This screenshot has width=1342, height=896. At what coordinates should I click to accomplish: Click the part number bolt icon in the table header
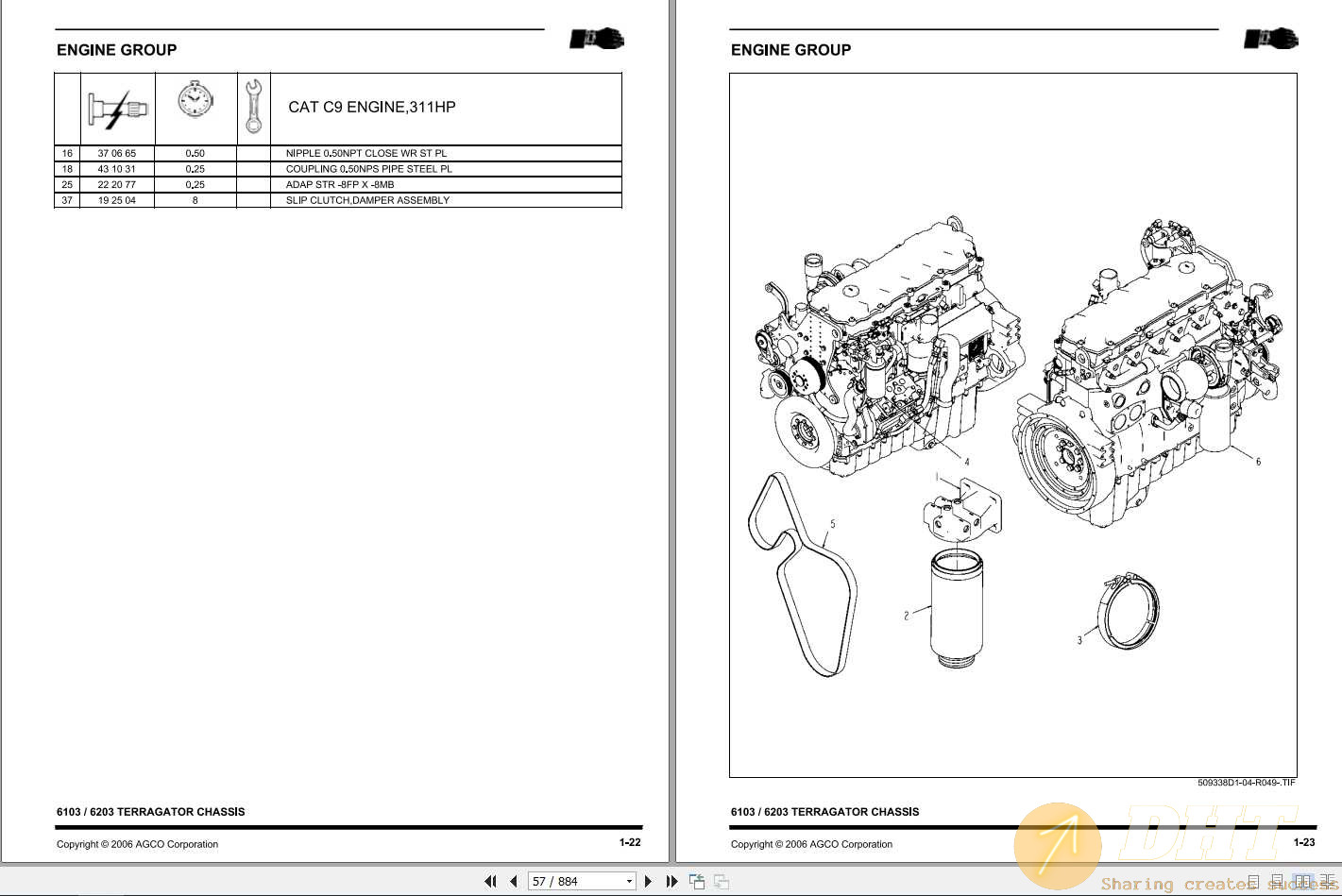pos(117,110)
